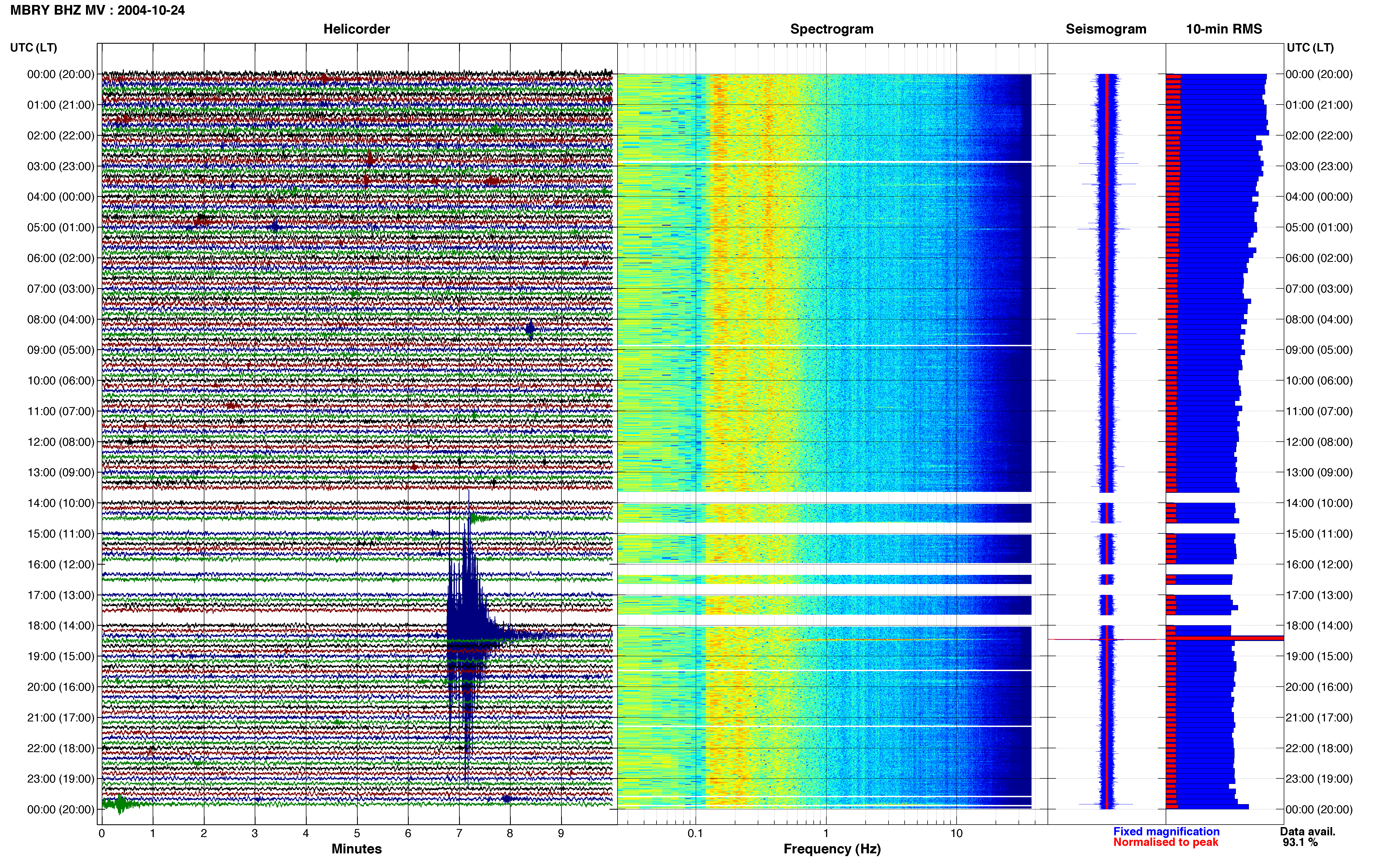Click the '0' tick on the Minutes axis
Image resolution: width=1388 pixels, height=868 pixels.
click(101, 833)
